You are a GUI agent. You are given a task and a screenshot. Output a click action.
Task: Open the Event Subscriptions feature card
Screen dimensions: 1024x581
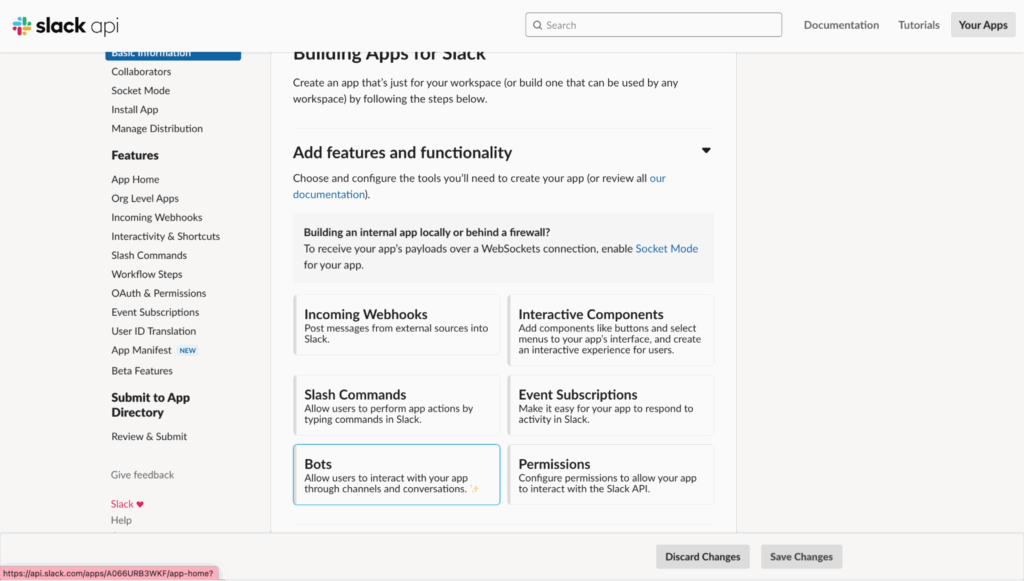coord(610,404)
